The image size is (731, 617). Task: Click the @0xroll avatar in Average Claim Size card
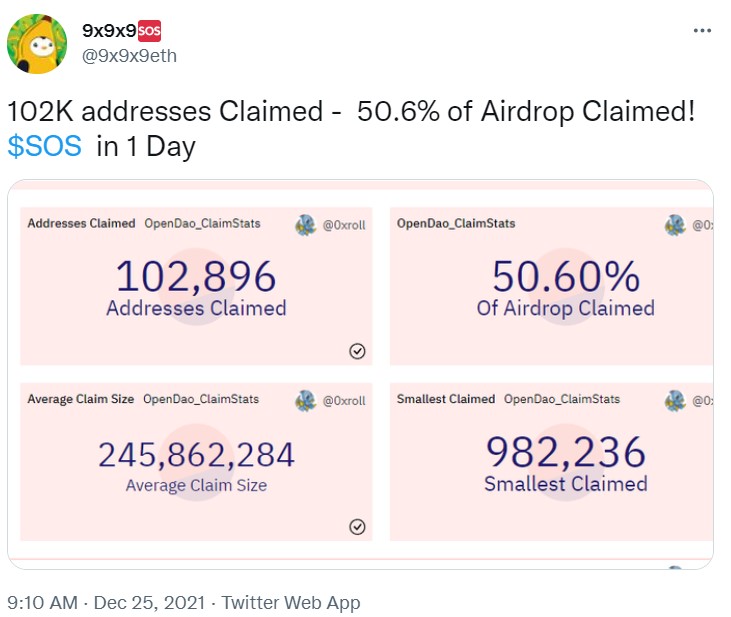pyautogui.click(x=306, y=401)
